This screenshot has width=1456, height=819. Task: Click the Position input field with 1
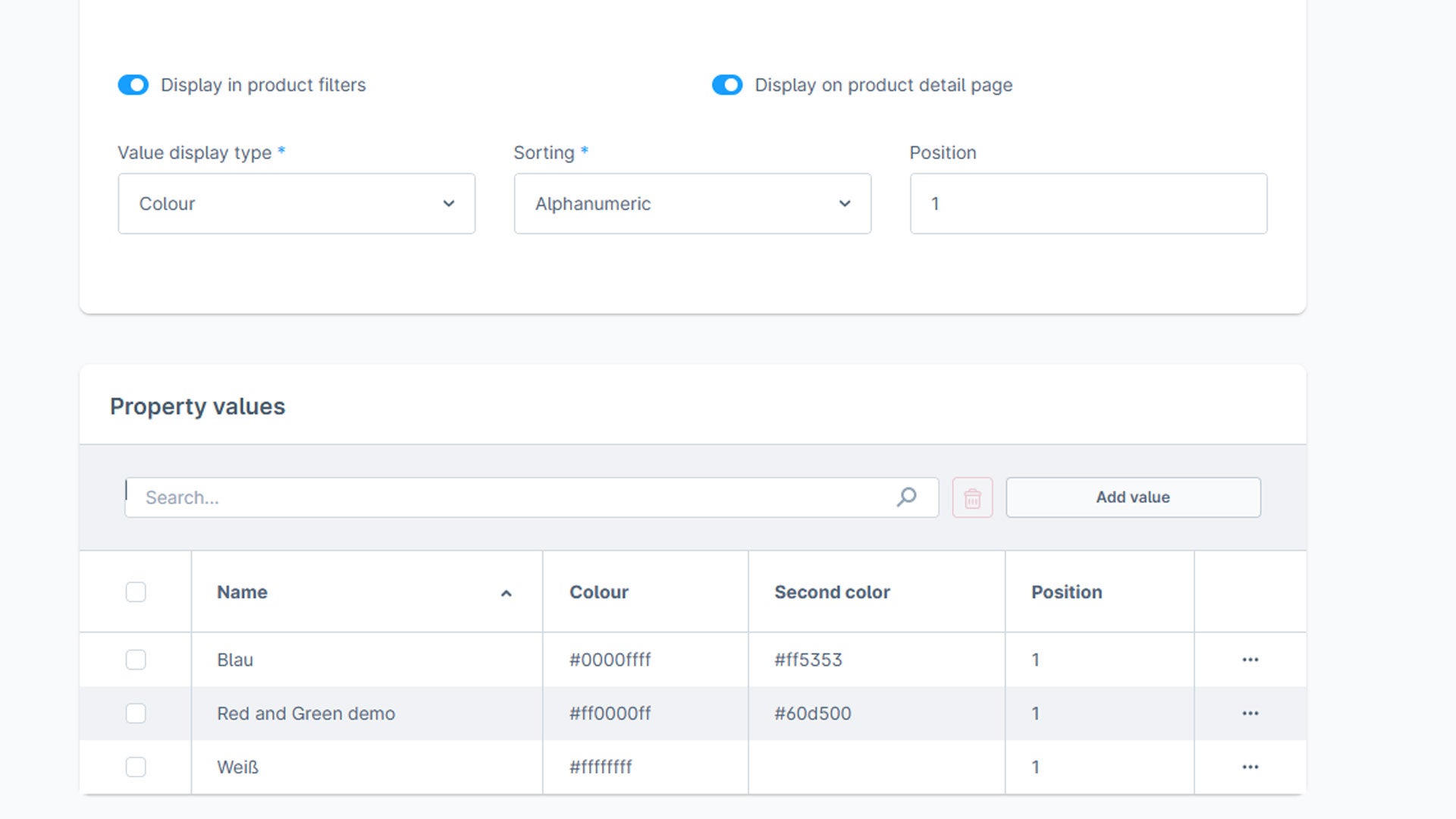pyautogui.click(x=1088, y=203)
